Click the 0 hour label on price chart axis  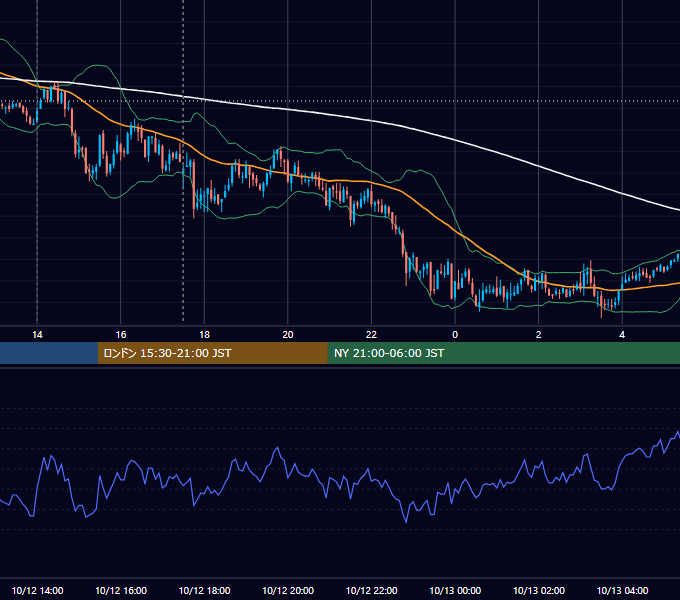(x=455, y=335)
